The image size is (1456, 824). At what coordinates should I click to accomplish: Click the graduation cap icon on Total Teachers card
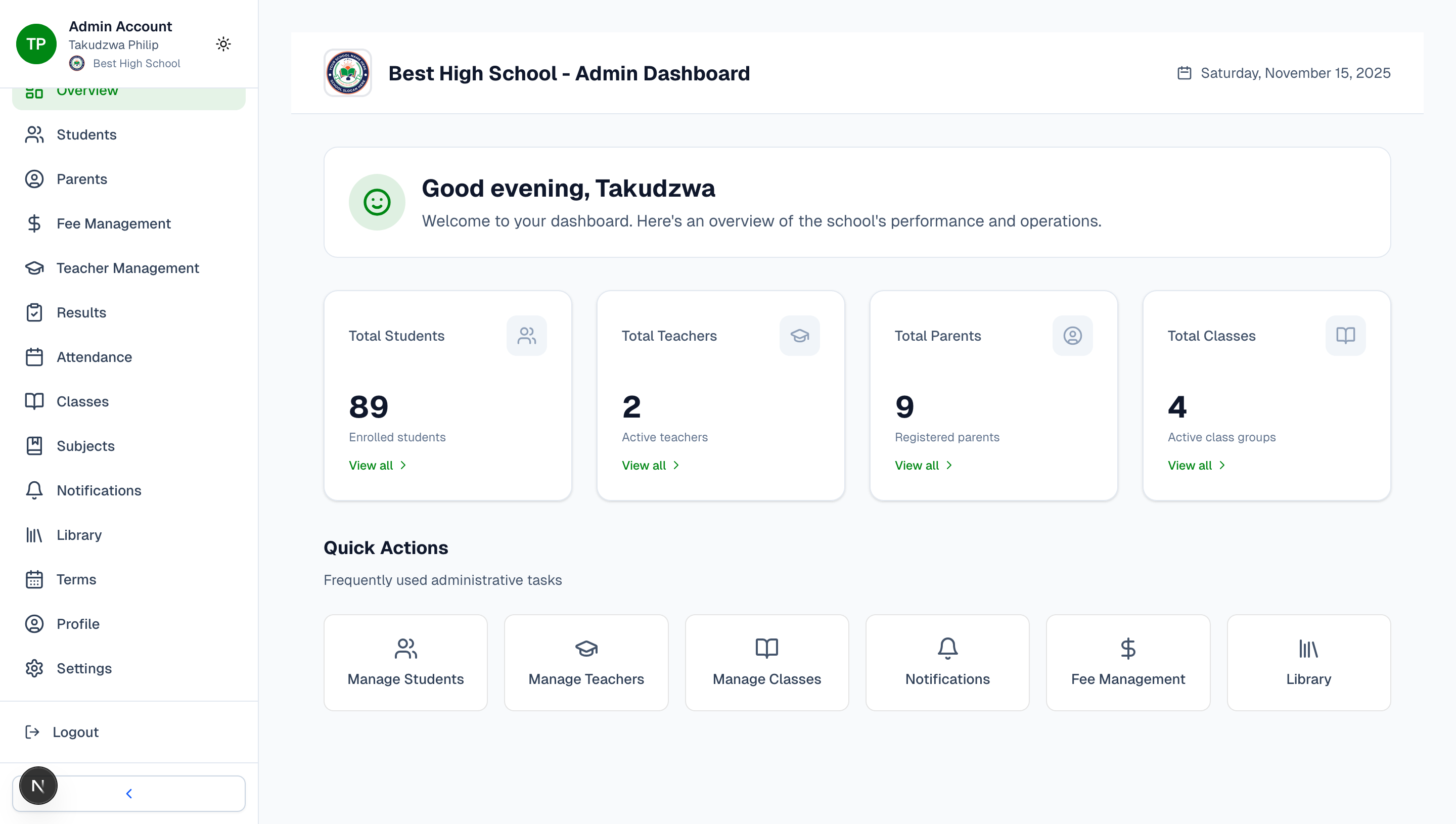coord(800,335)
